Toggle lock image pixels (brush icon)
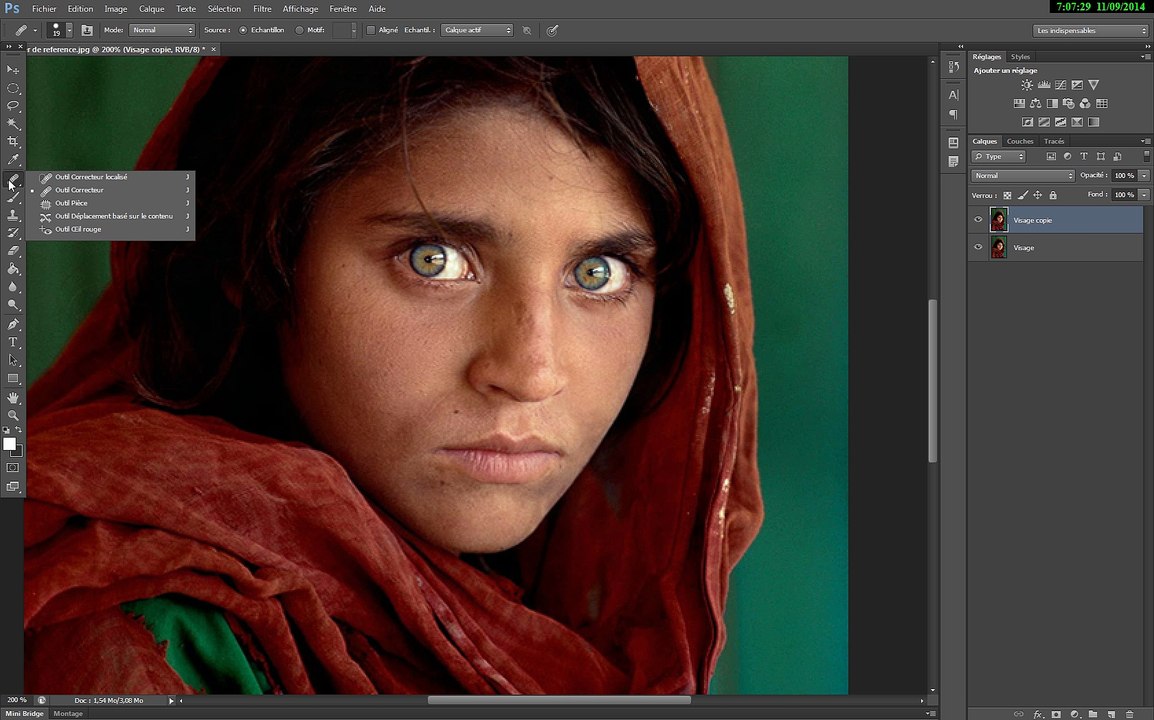Viewport: 1154px width, 720px height. pos(1022,195)
